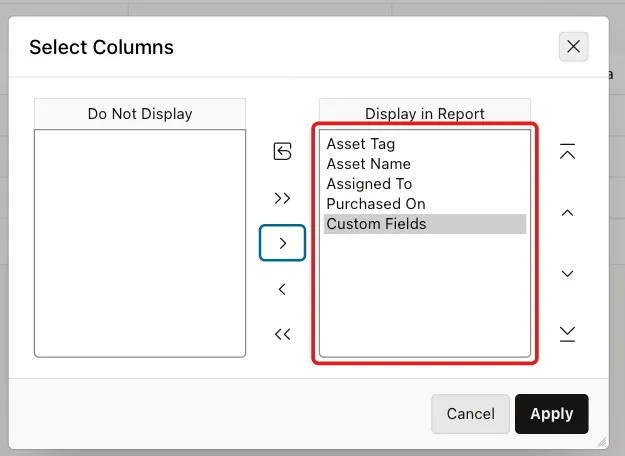The width and height of the screenshot is (625, 456).
Task: Grab the dialog resize handle corner
Action: coord(602,442)
